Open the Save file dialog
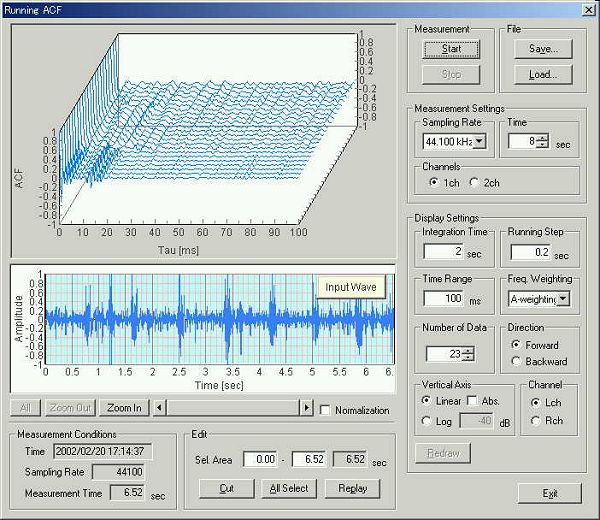This screenshot has width=600, height=520. 543,49
